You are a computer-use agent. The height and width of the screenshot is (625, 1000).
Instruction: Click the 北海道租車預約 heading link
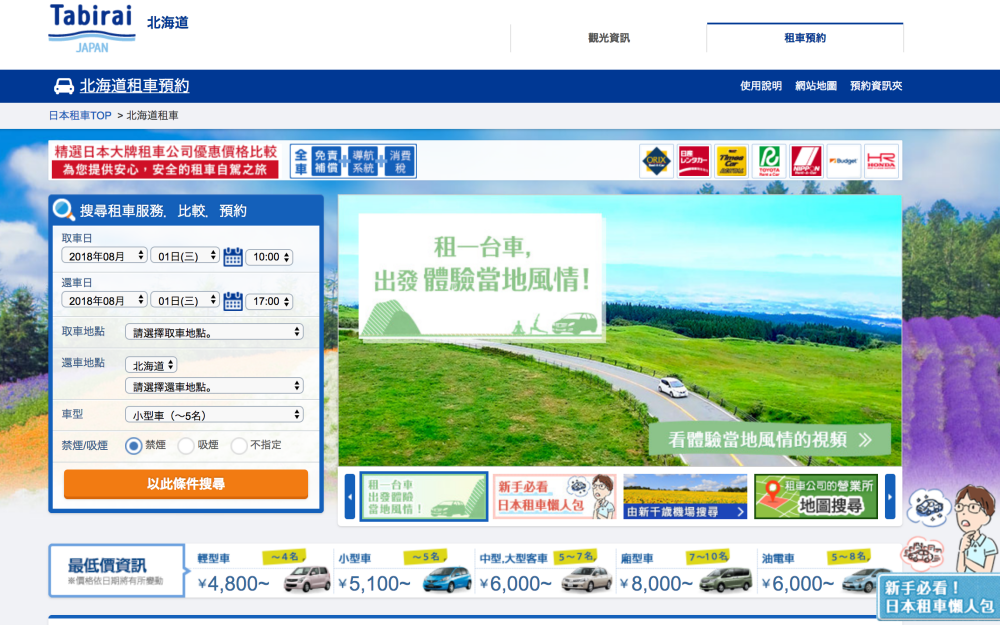(x=135, y=86)
